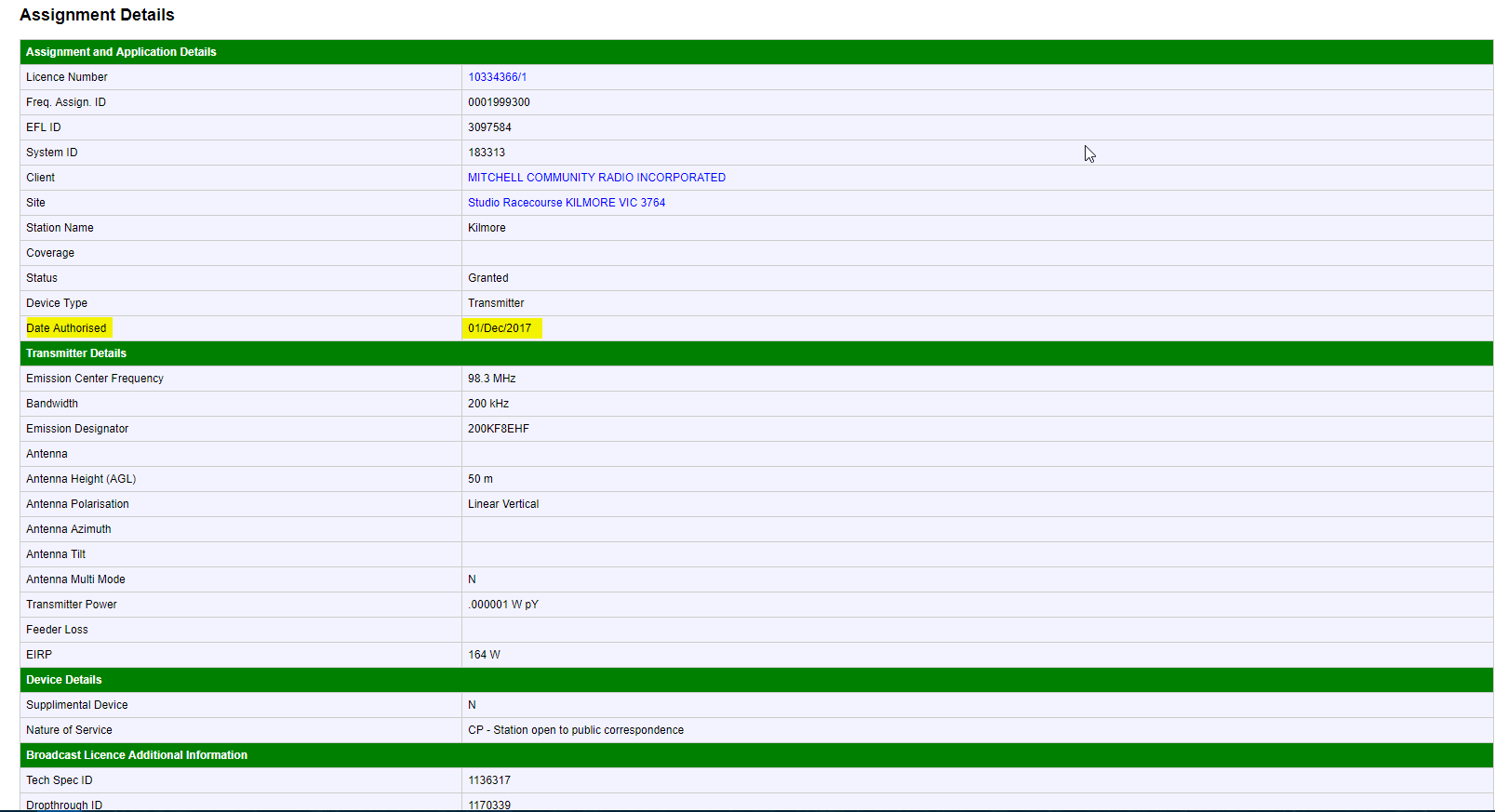Open licence number 10334366/1 link

[x=497, y=77]
